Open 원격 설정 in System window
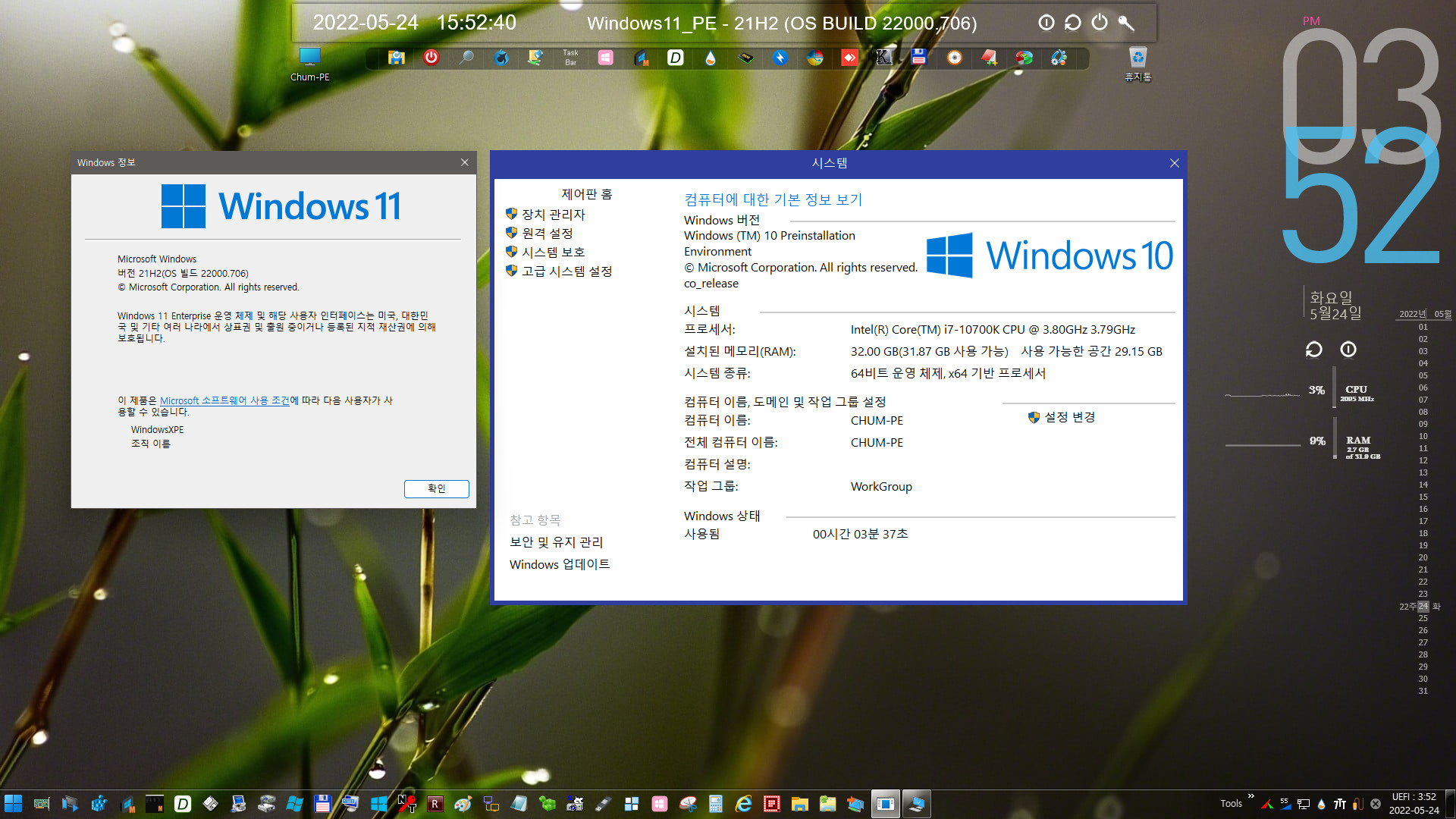This screenshot has width=1456, height=819. pos(547,234)
